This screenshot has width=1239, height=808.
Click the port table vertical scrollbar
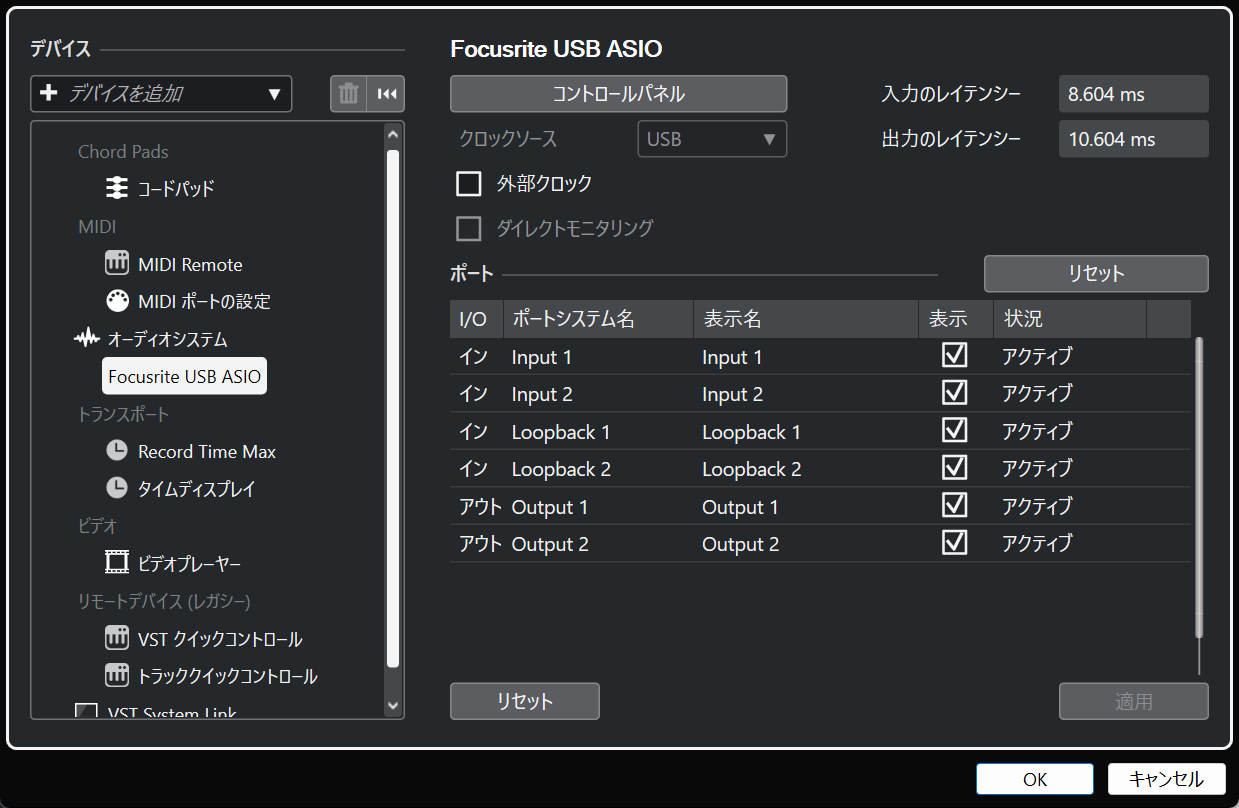(x=1199, y=488)
